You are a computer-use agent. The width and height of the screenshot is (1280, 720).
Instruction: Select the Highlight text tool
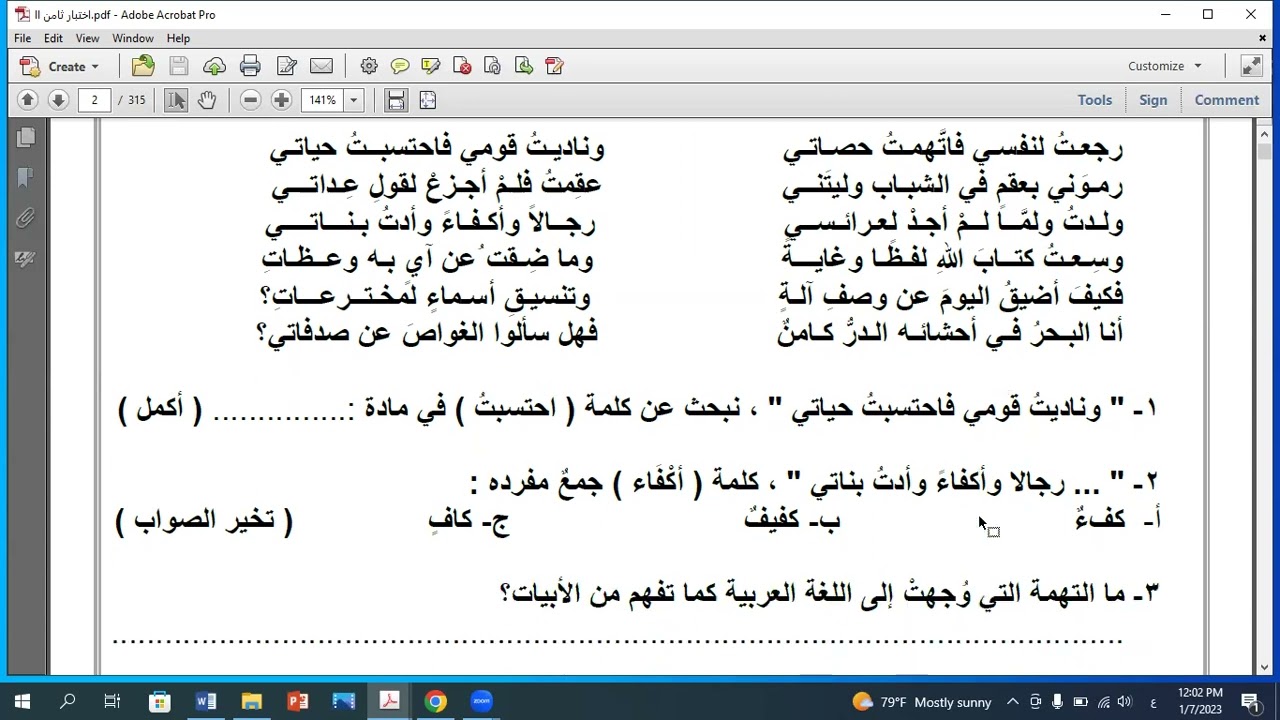[431, 66]
